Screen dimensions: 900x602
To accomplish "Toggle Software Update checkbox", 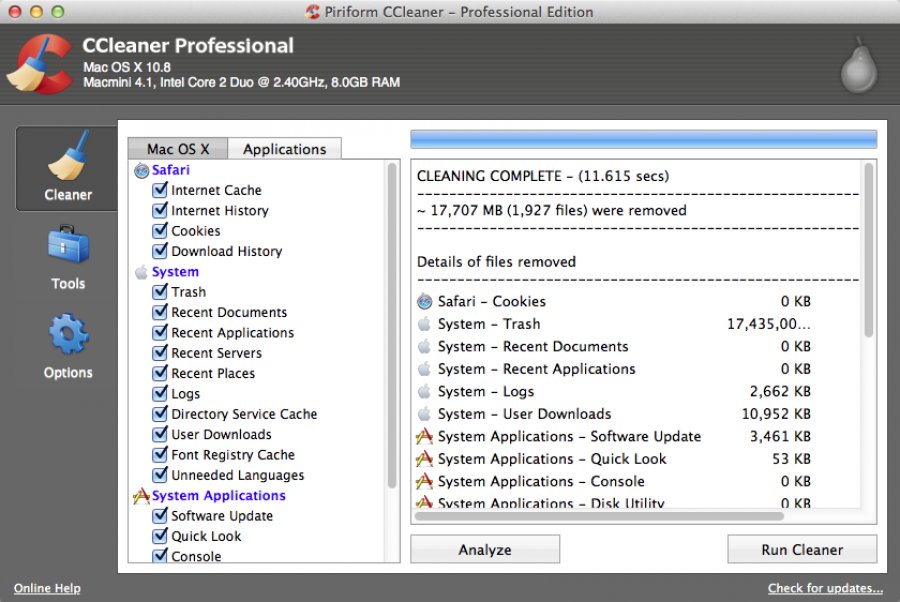I will tap(160, 515).
